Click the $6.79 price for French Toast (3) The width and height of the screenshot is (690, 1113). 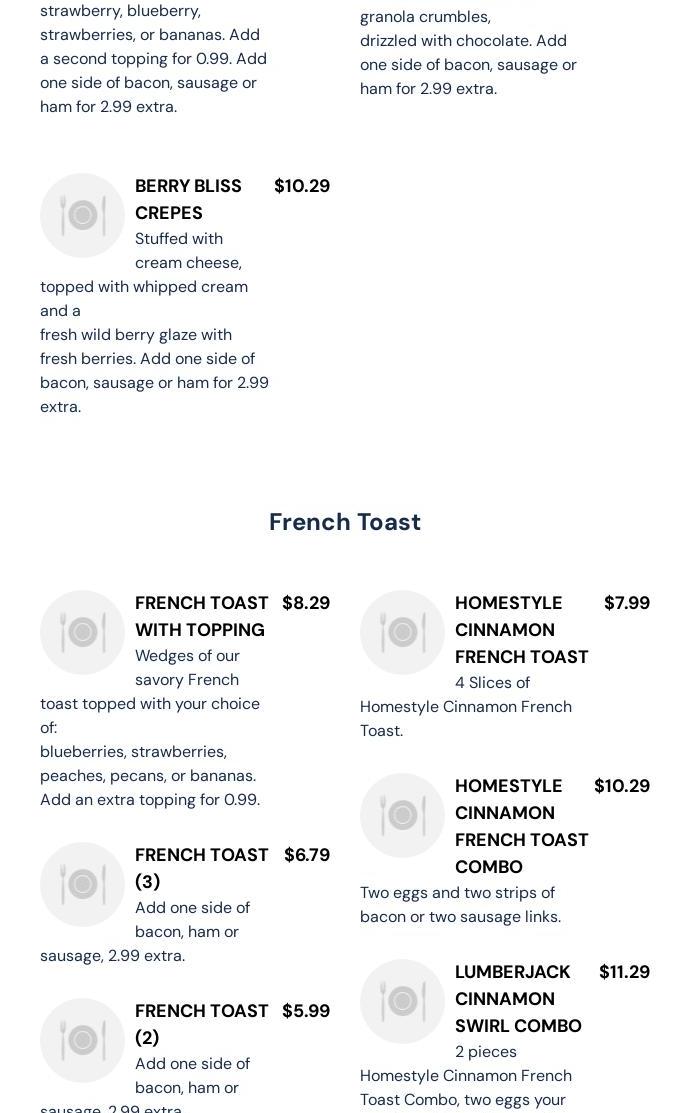point(307,855)
